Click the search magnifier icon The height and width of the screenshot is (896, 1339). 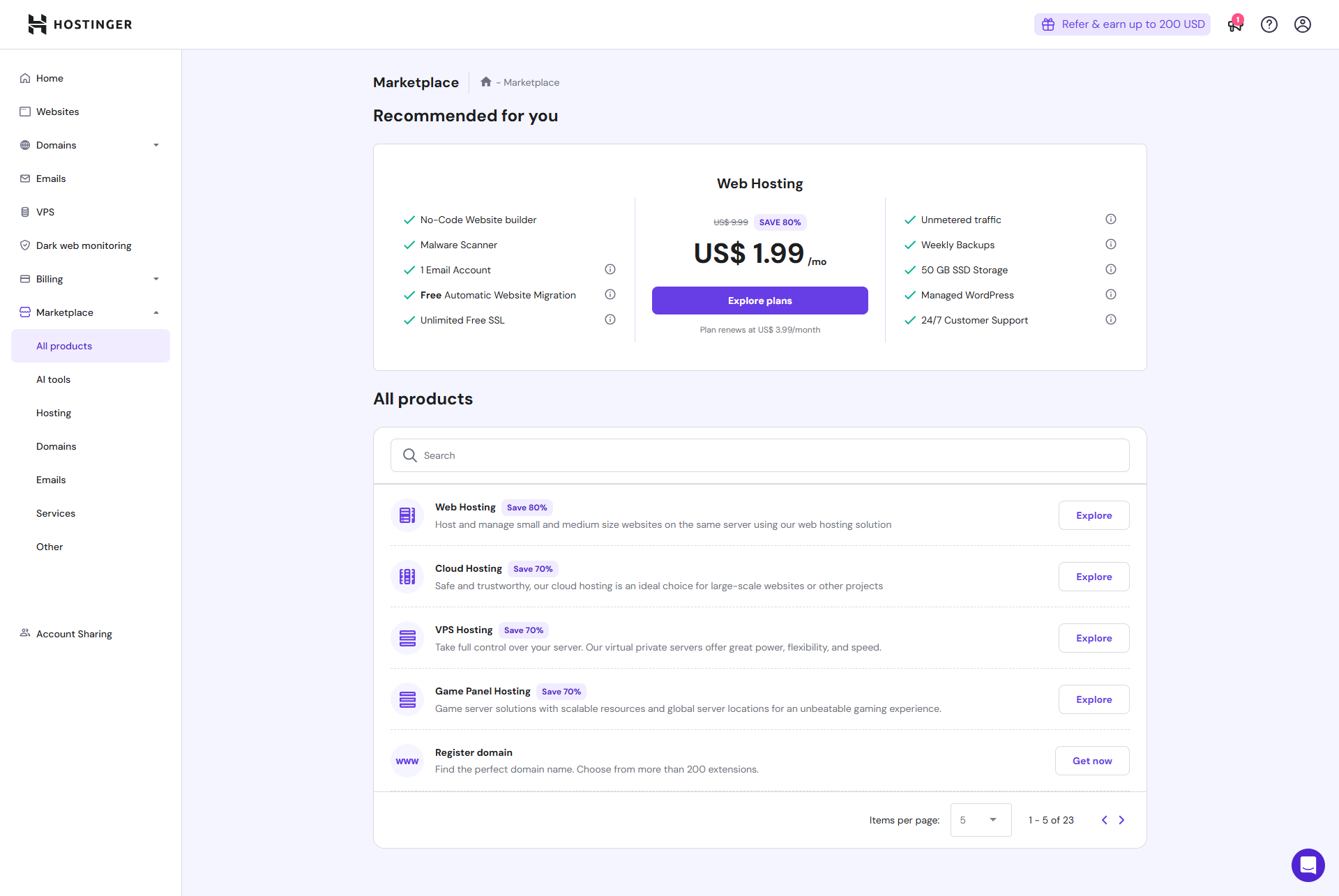(x=410, y=455)
